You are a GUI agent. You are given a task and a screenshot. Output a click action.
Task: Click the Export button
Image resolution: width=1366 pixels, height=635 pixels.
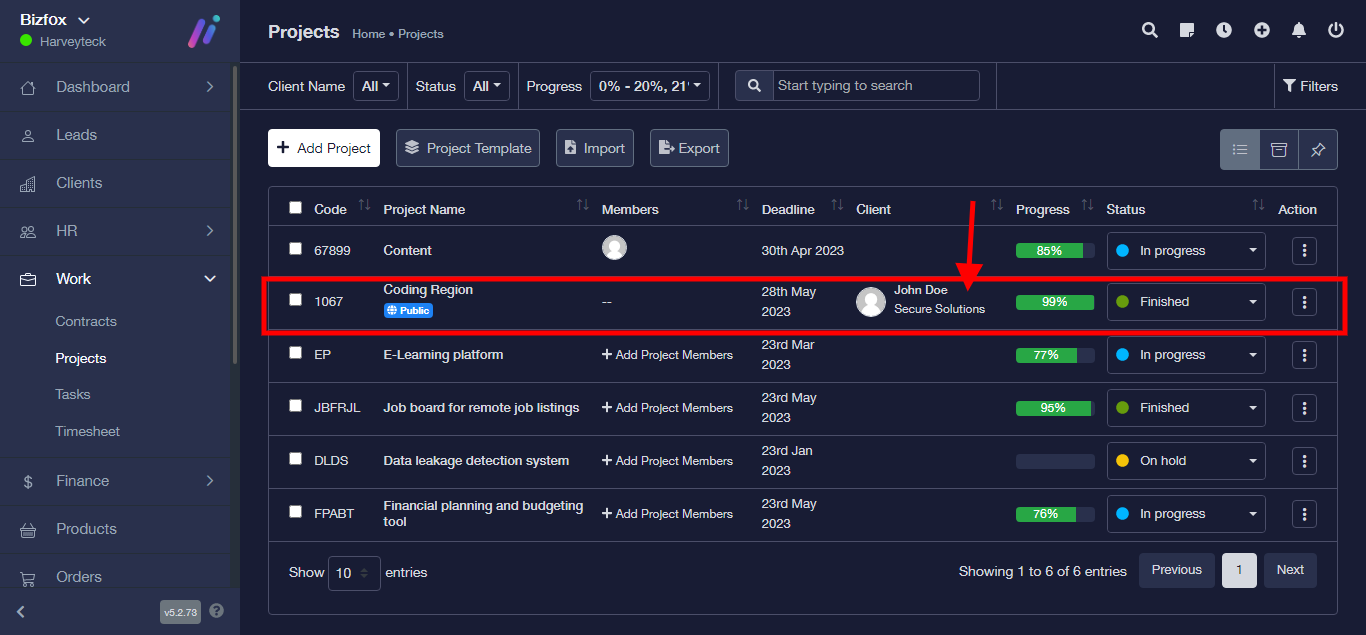(x=689, y=148)
